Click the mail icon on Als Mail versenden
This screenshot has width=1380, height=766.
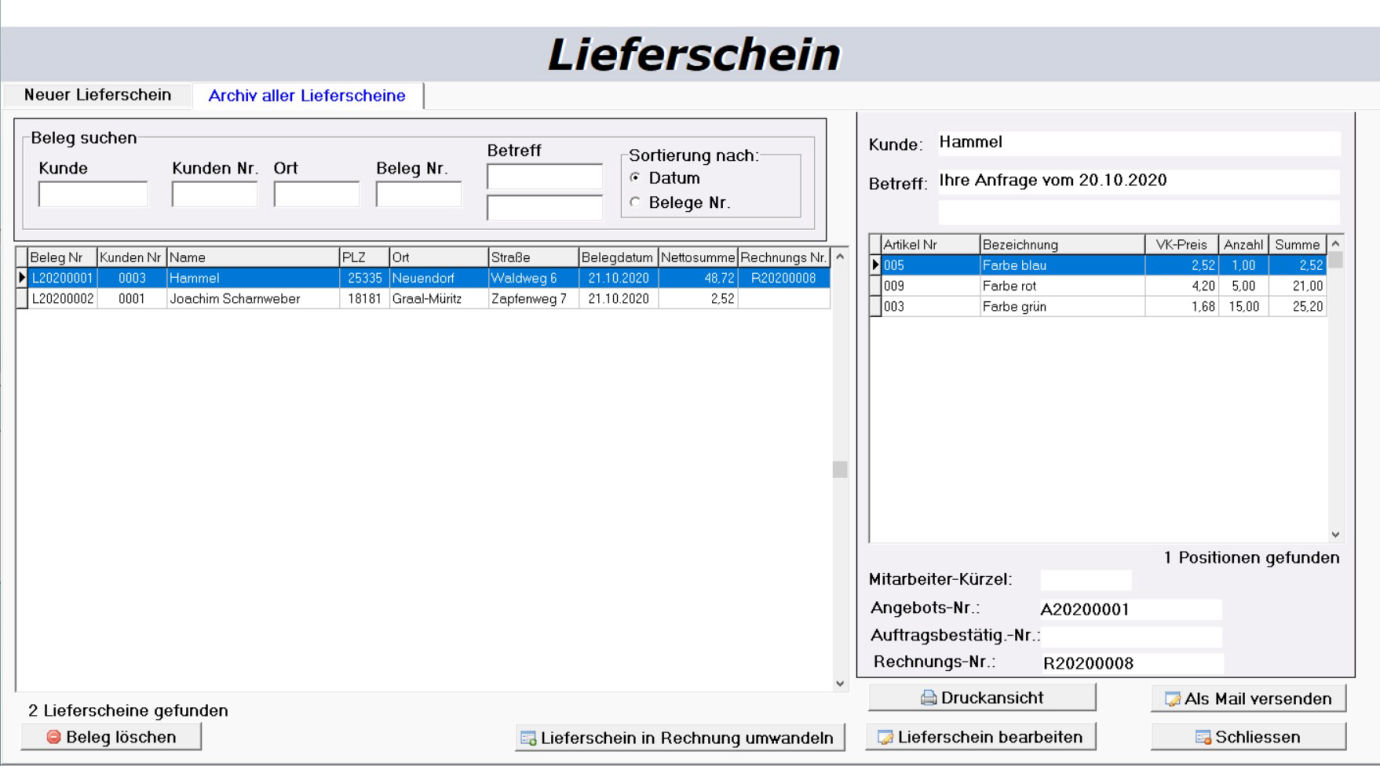(x=1173, y=699)
